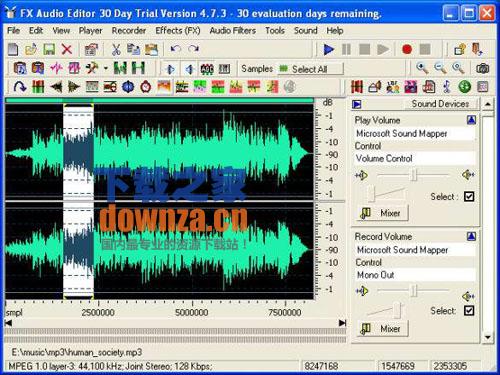This screenshot has width=500, height=375.
Task: Click the timeline left scroll arrow
Action: tap(8, 323)
